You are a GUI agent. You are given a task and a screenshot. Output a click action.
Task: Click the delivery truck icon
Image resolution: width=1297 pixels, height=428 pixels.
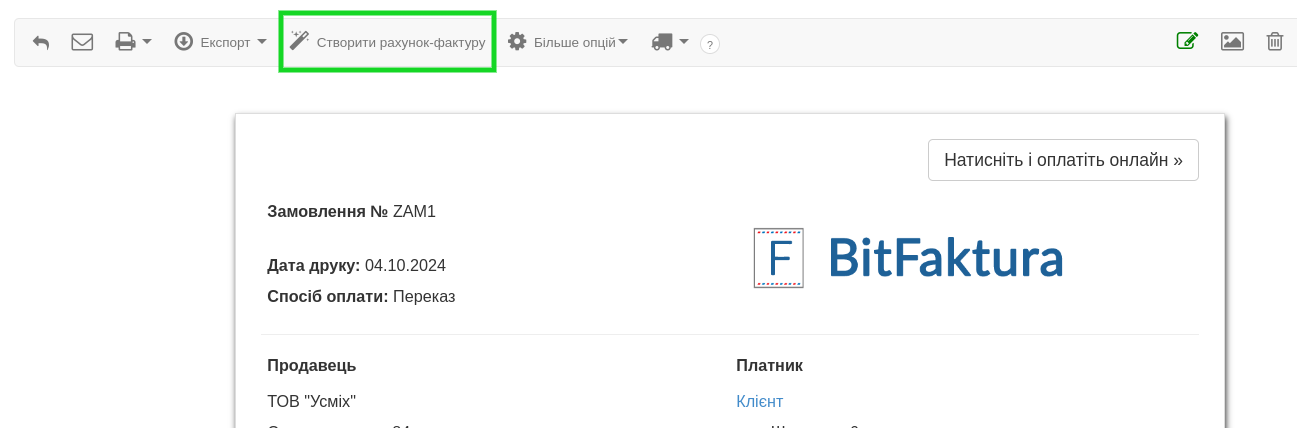click(662, 42)
